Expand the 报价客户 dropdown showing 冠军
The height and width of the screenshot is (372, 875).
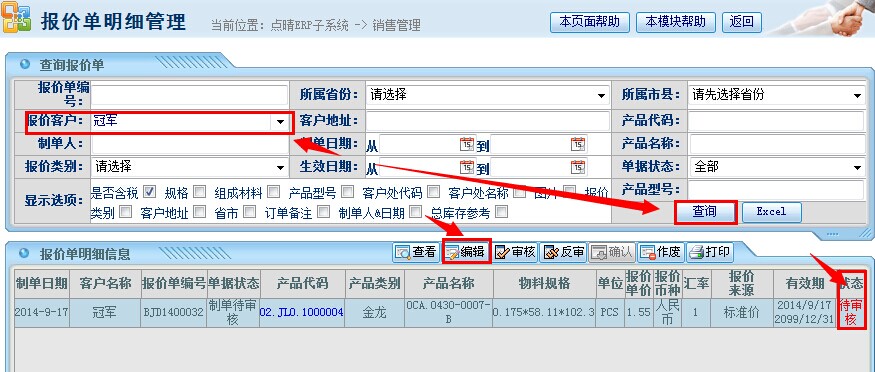click(280, 122)
